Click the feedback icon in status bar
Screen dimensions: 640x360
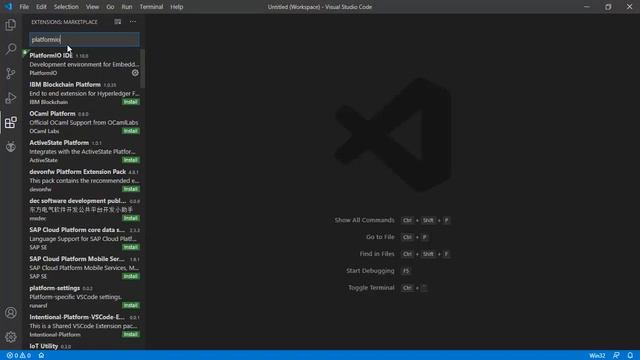click(616, 356)
